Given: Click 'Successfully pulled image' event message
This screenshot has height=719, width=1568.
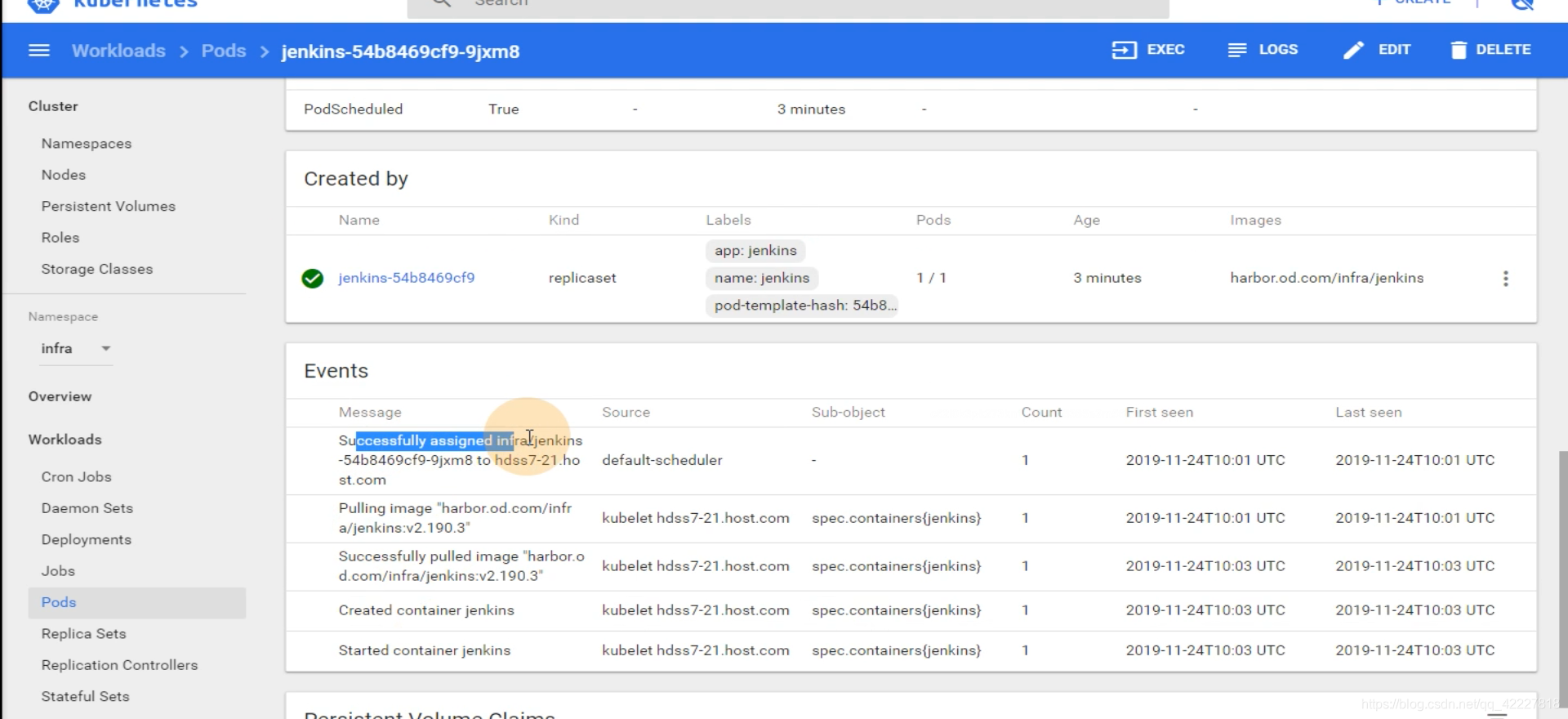Looking at the screenshot, I should (461, 566).
